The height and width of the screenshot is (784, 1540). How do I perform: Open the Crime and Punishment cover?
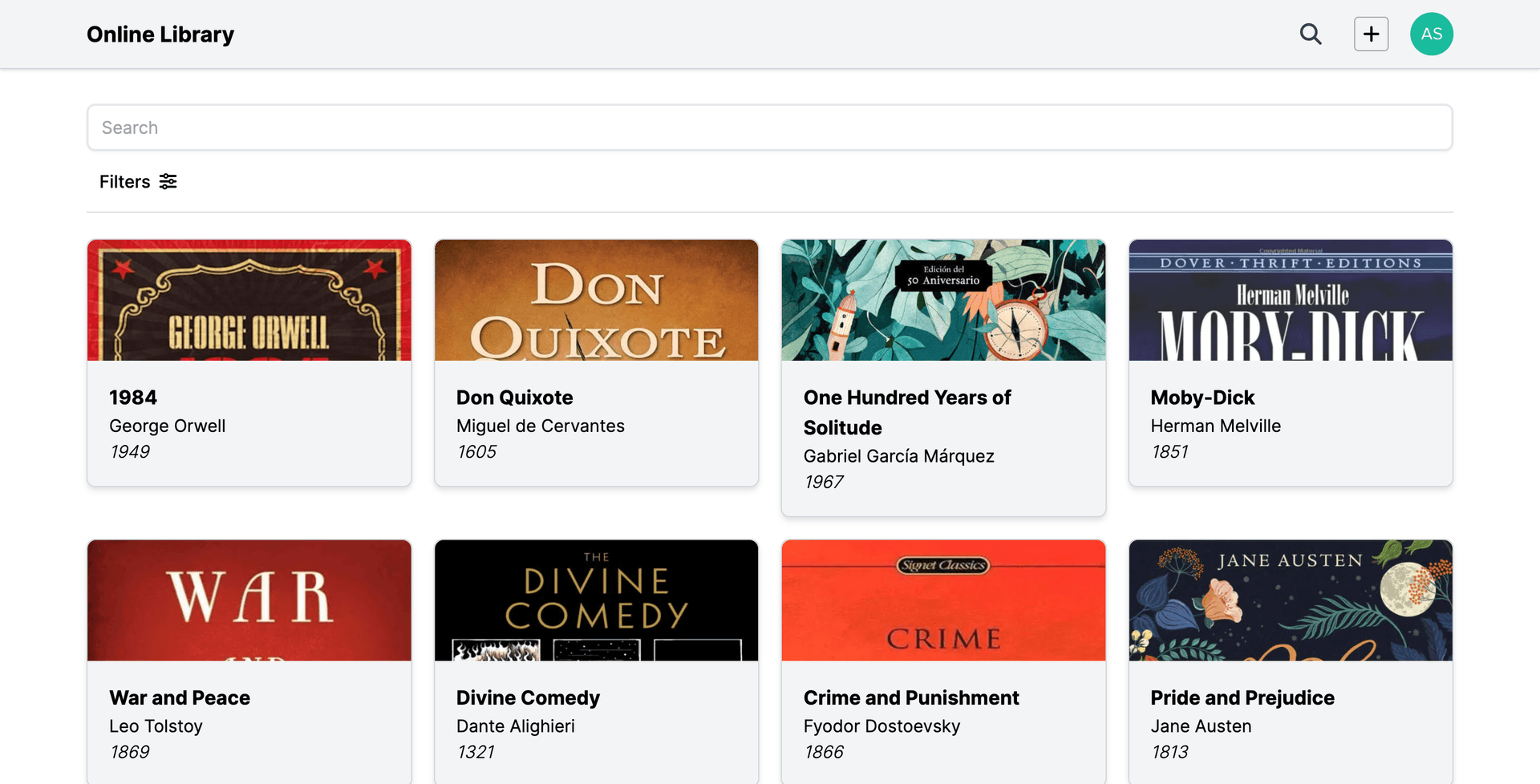pyautogui.click(x=944, y=600)
